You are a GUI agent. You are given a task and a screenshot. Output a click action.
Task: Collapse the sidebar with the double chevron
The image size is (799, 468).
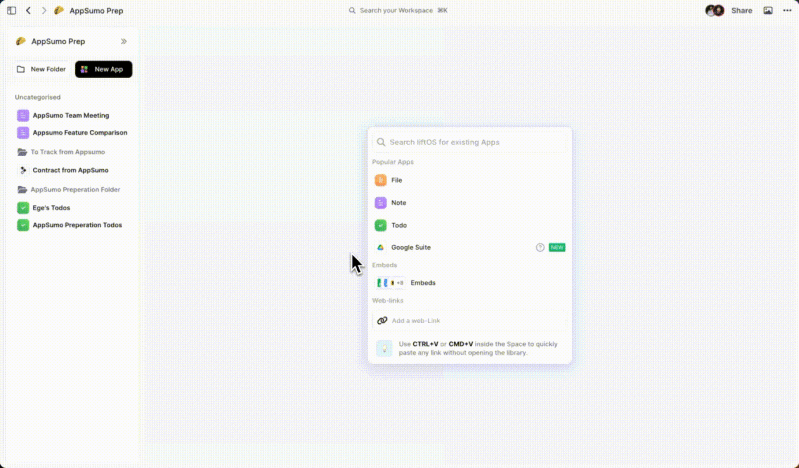(x=124, y=41)
